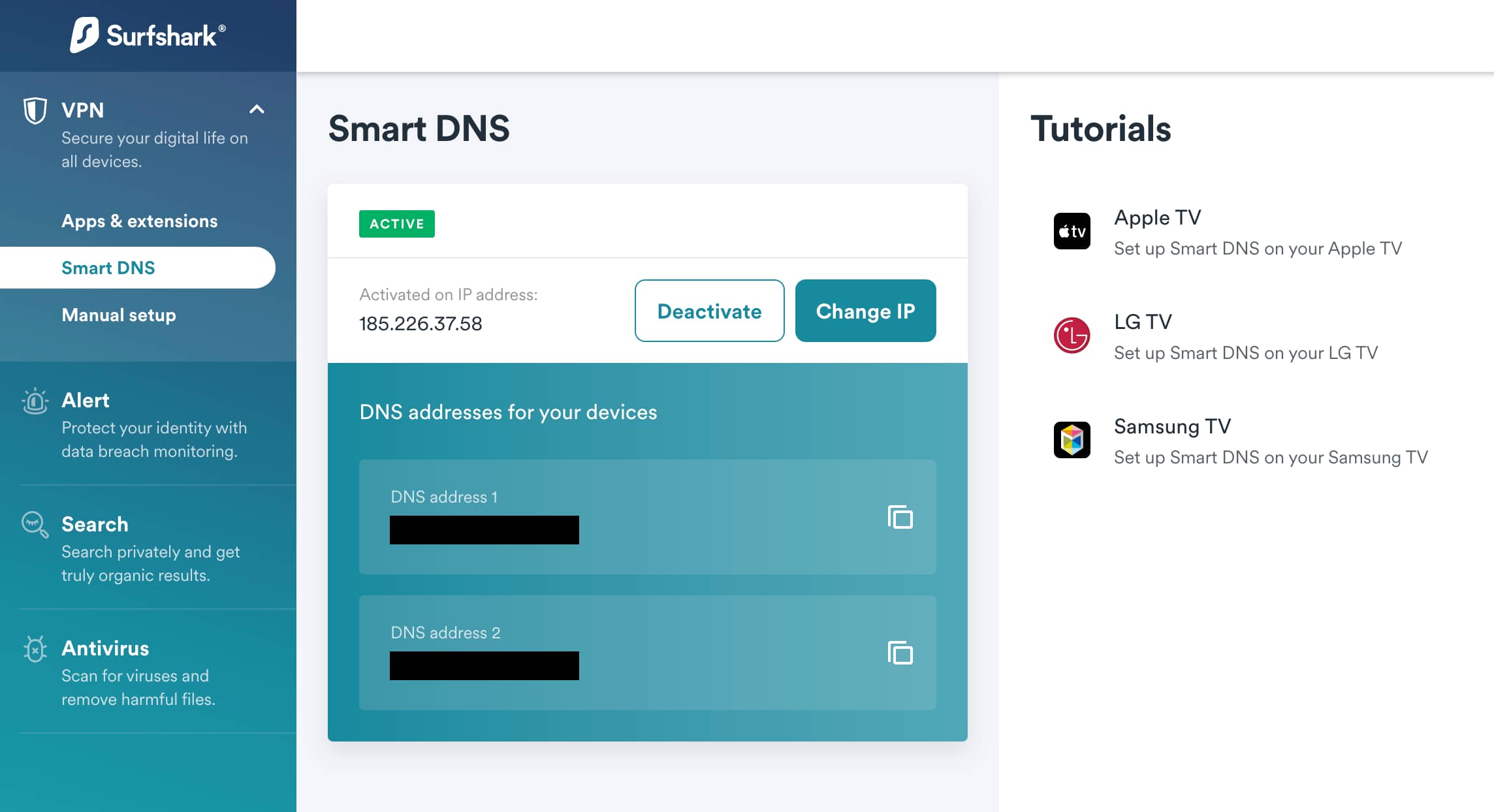Click 'Scan for viruses' description
Viewport: 1494px width, 812px height.
coord(138,687)
